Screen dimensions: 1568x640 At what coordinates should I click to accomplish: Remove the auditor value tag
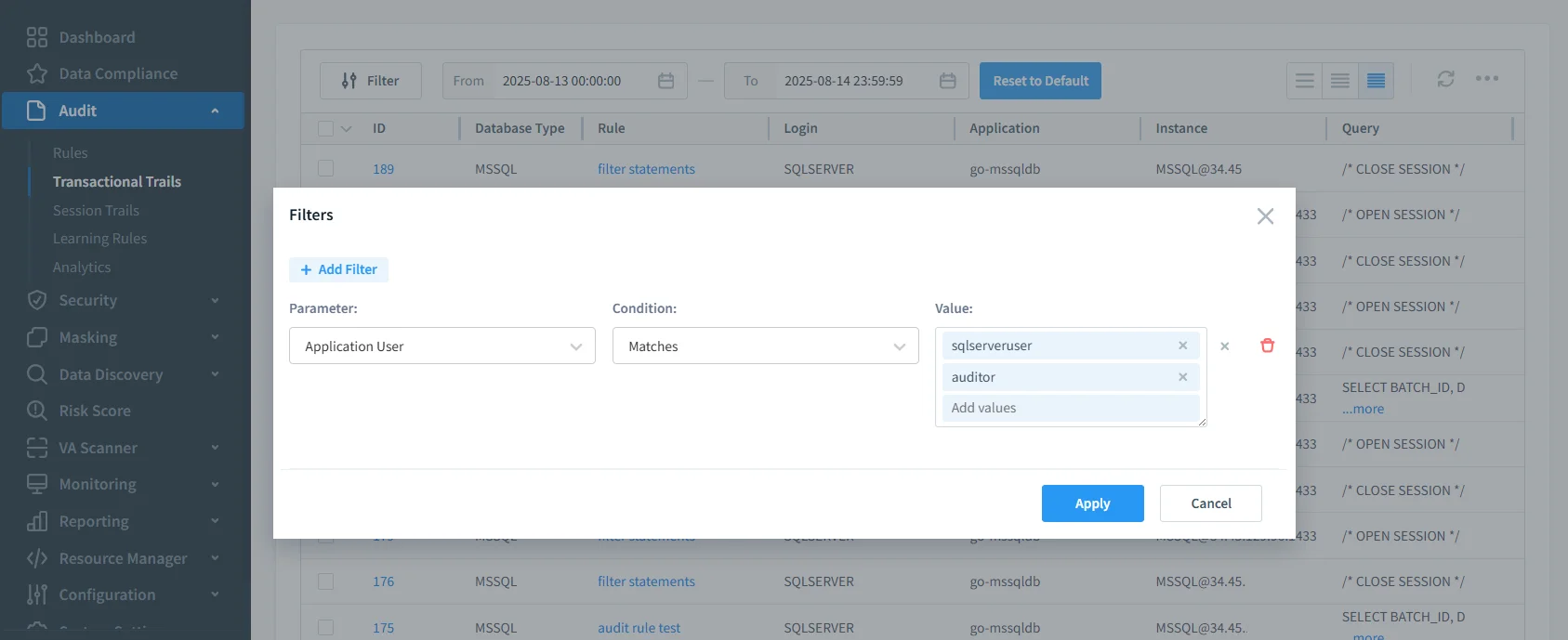tap(1183, 377)
